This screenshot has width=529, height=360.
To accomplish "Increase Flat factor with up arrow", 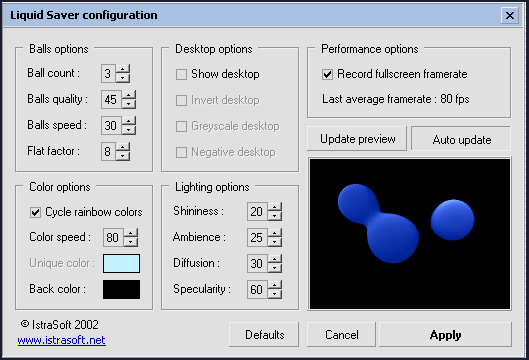I will [x=123, y=147].
